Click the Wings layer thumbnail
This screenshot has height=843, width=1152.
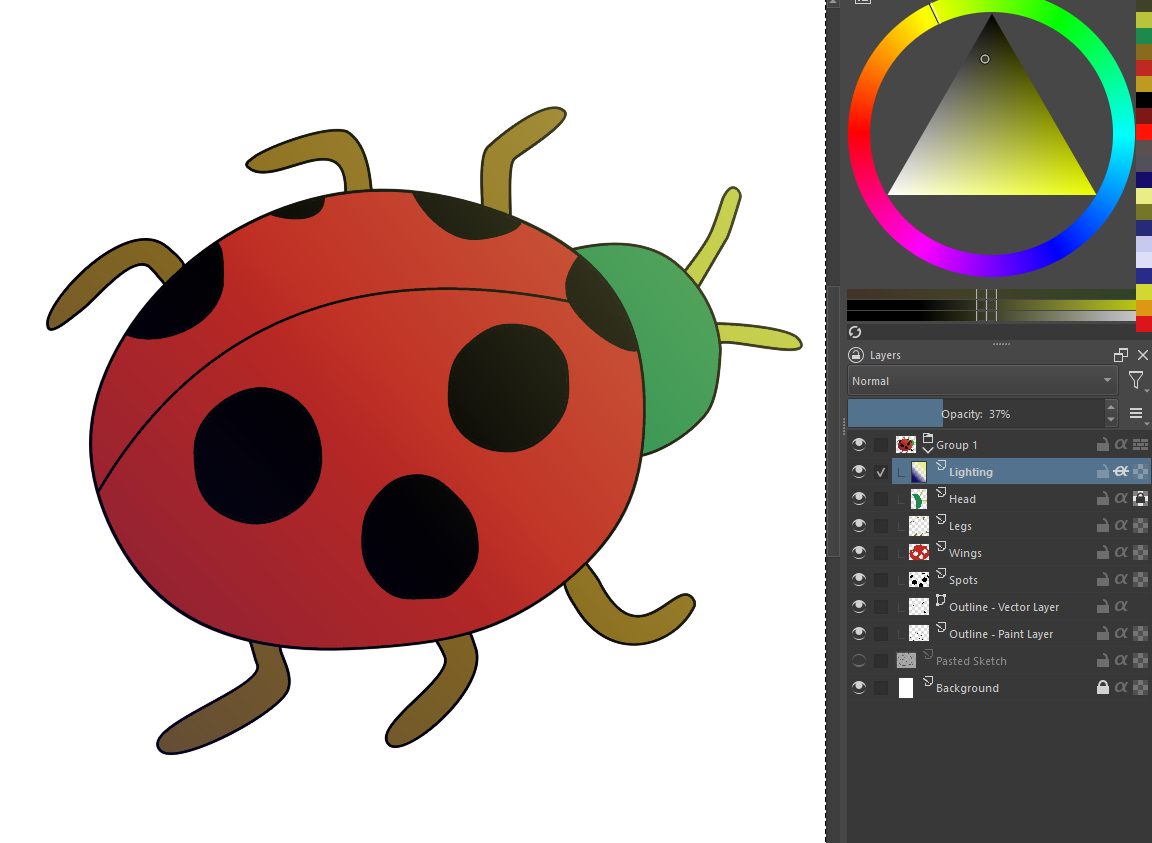919,553
